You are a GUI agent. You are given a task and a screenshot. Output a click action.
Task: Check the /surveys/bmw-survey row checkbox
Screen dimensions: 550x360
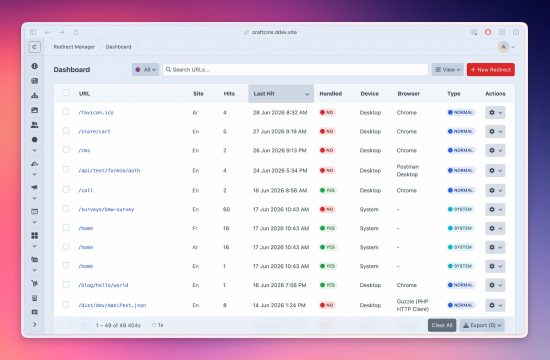click(x=66, y=208)
